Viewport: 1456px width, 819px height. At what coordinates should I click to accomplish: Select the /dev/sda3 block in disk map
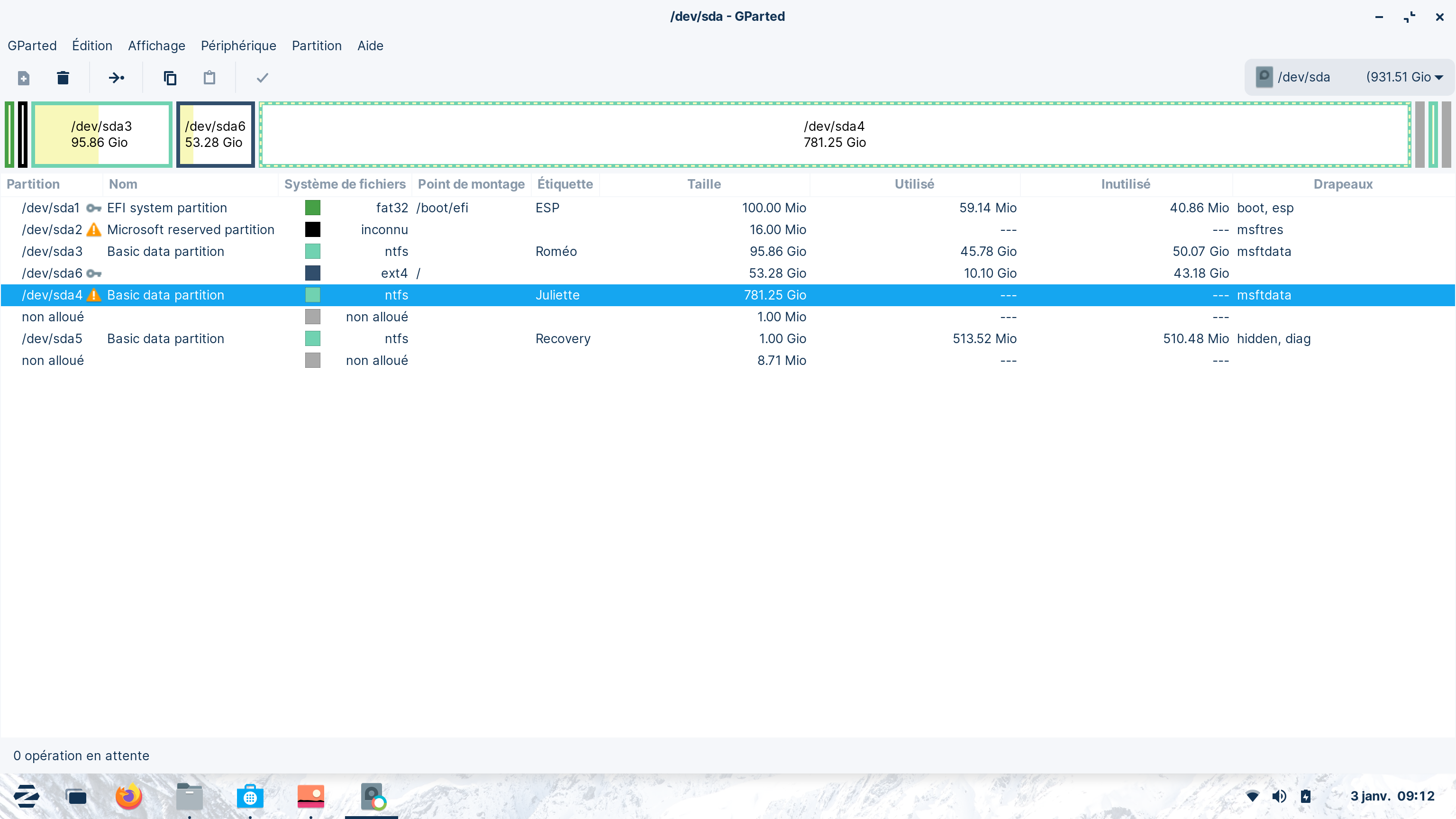coord(102,135)
